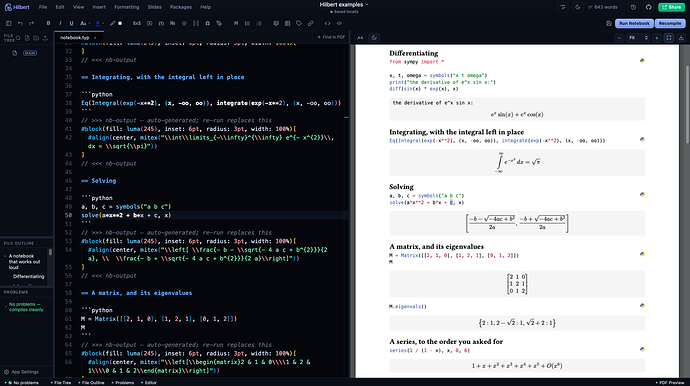Toggle the eye preview icon in toolbar
The height and width of the screenshot is (386, 690).
coord(339,23)
